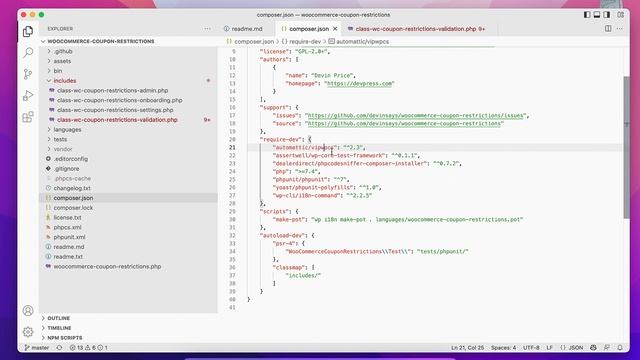This screenshot has height=360, width=640.
Task: Open phpcs.xml file
Action: pos(67,227)
